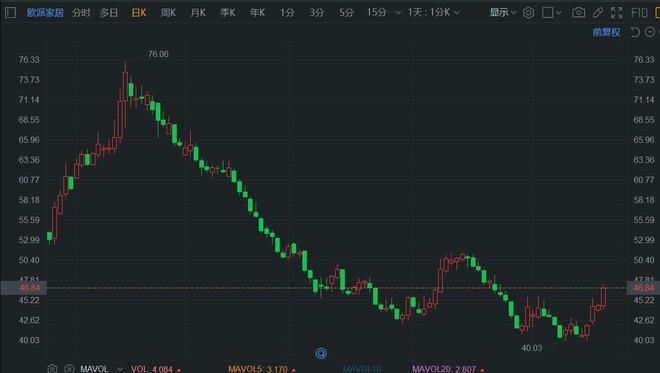The width and height of the screenshot is (660, 373).
Task: Open the layout square dropdown arrow
Action: (559, 13)
